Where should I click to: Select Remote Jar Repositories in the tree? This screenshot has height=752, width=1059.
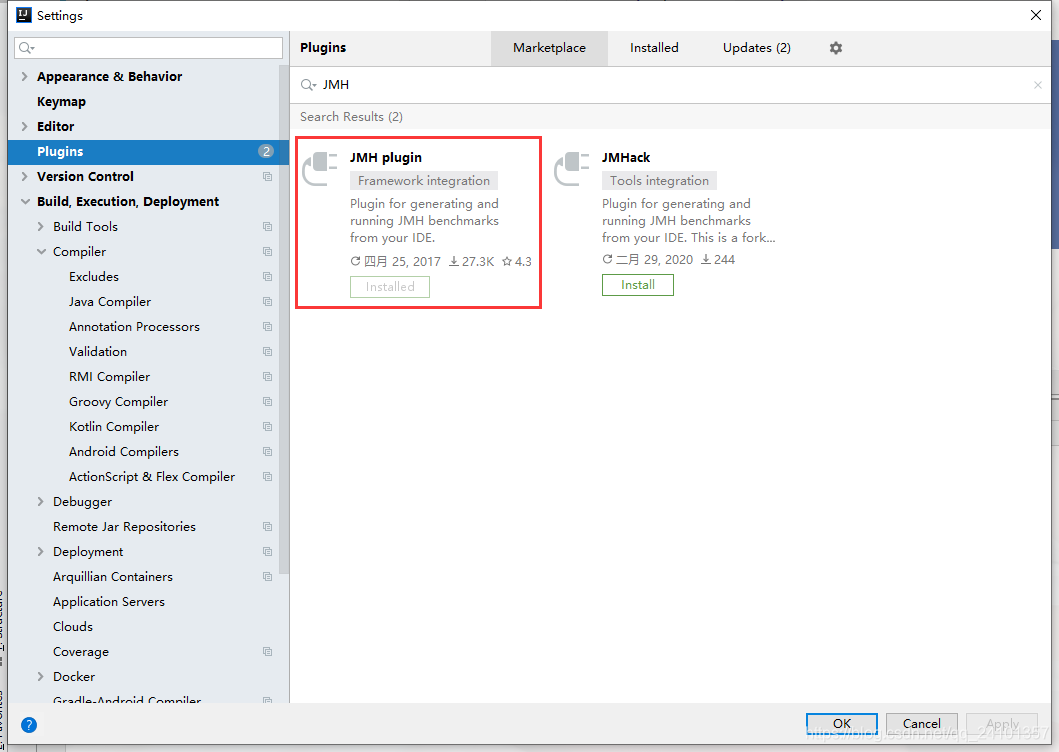tap(124, 526)
